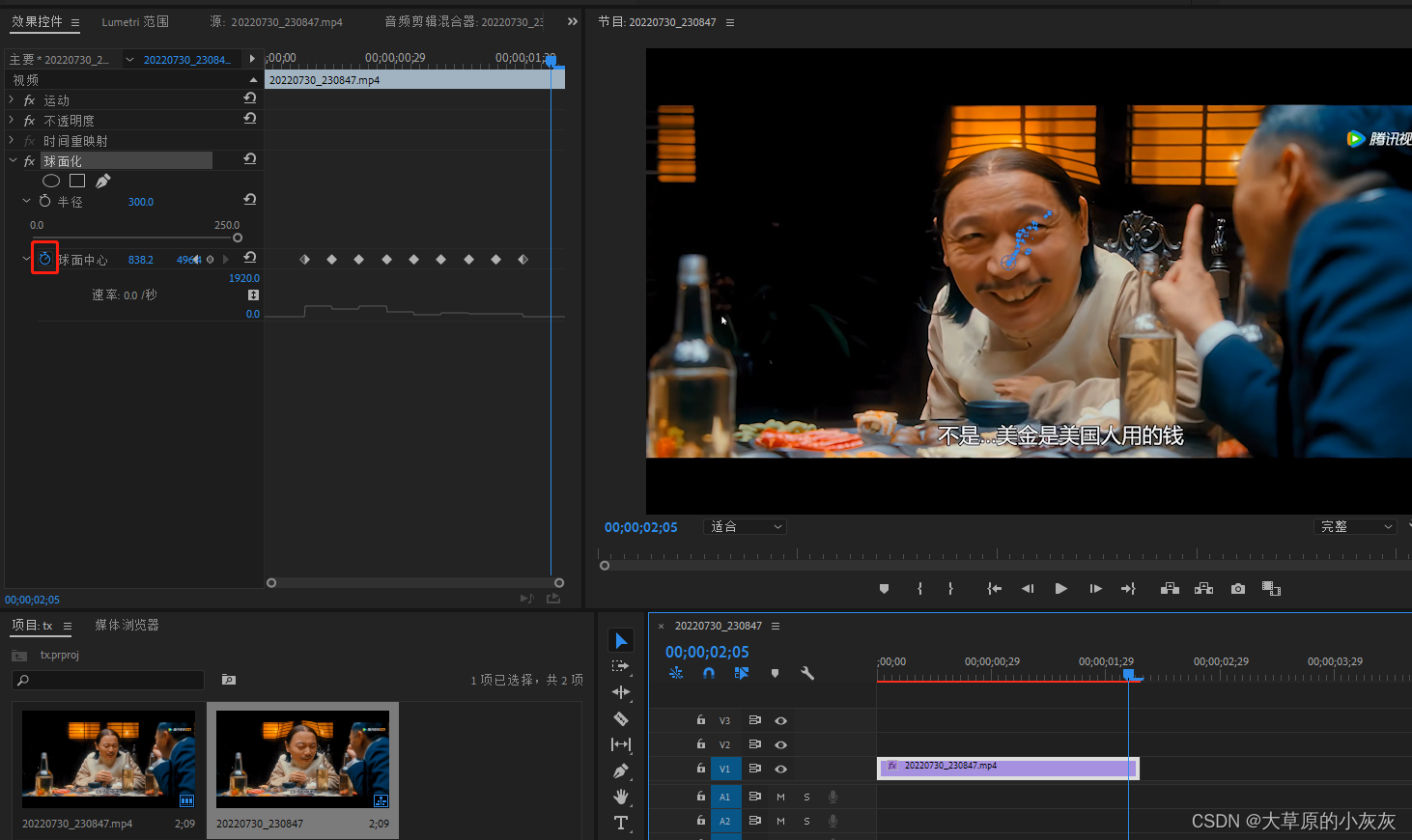This screenshot has width=1412, height=840.
Task: Reset the 不透明度 effect
Action: pyautogui.click(x=250, y=119)
